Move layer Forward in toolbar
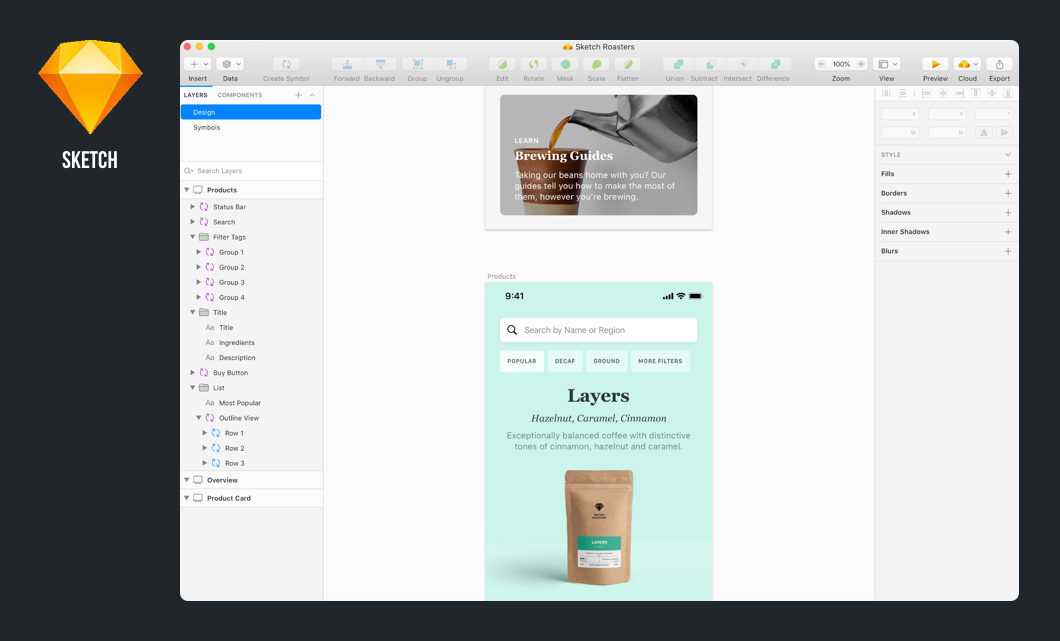 click(347, 64)
